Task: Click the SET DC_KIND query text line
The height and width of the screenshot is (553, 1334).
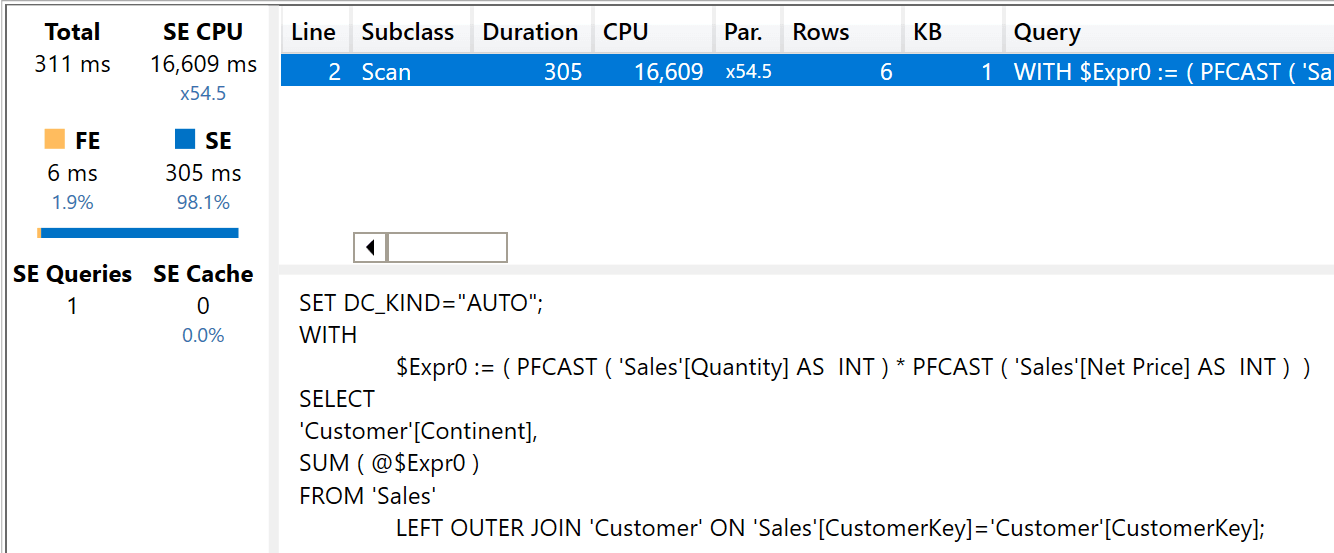Action: click(x=421, y=303)
